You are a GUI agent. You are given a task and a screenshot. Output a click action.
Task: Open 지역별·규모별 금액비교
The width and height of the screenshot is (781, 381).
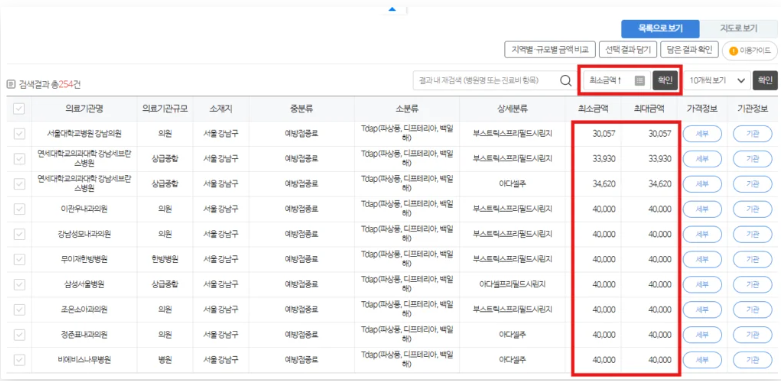550,50
